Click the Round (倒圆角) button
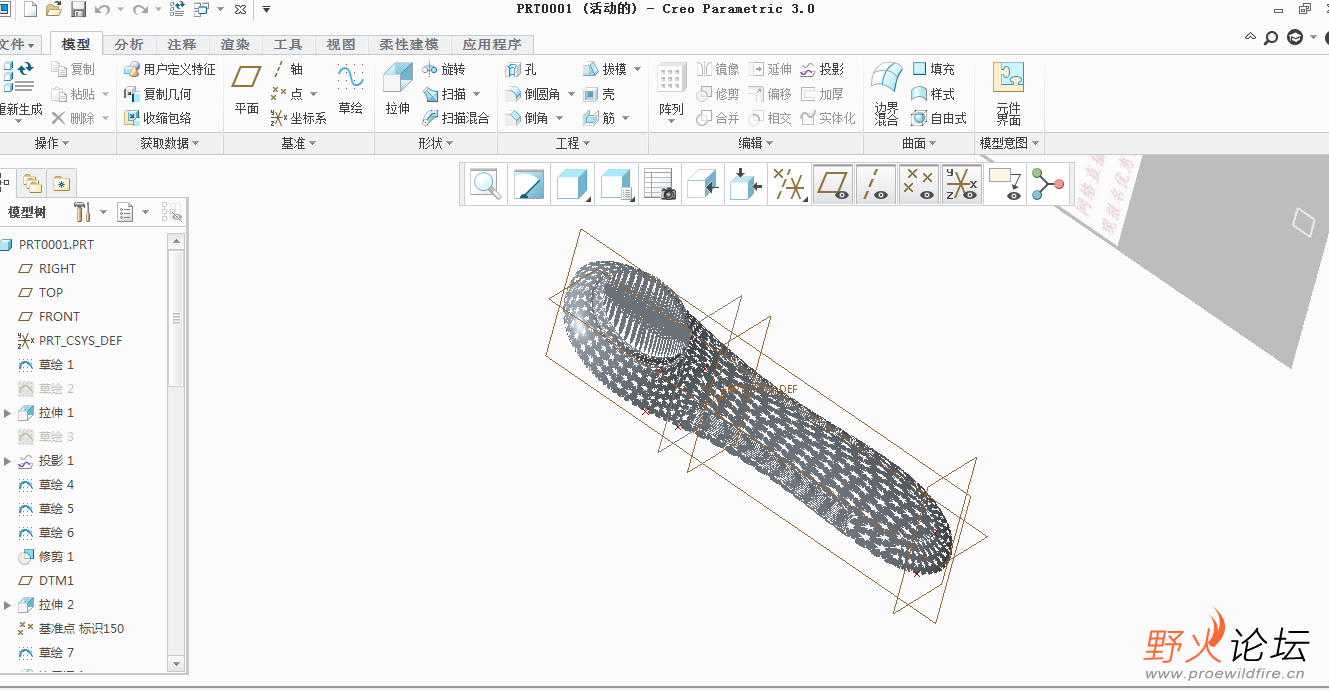Screen dimensions: 1329x690 point(541,94)
